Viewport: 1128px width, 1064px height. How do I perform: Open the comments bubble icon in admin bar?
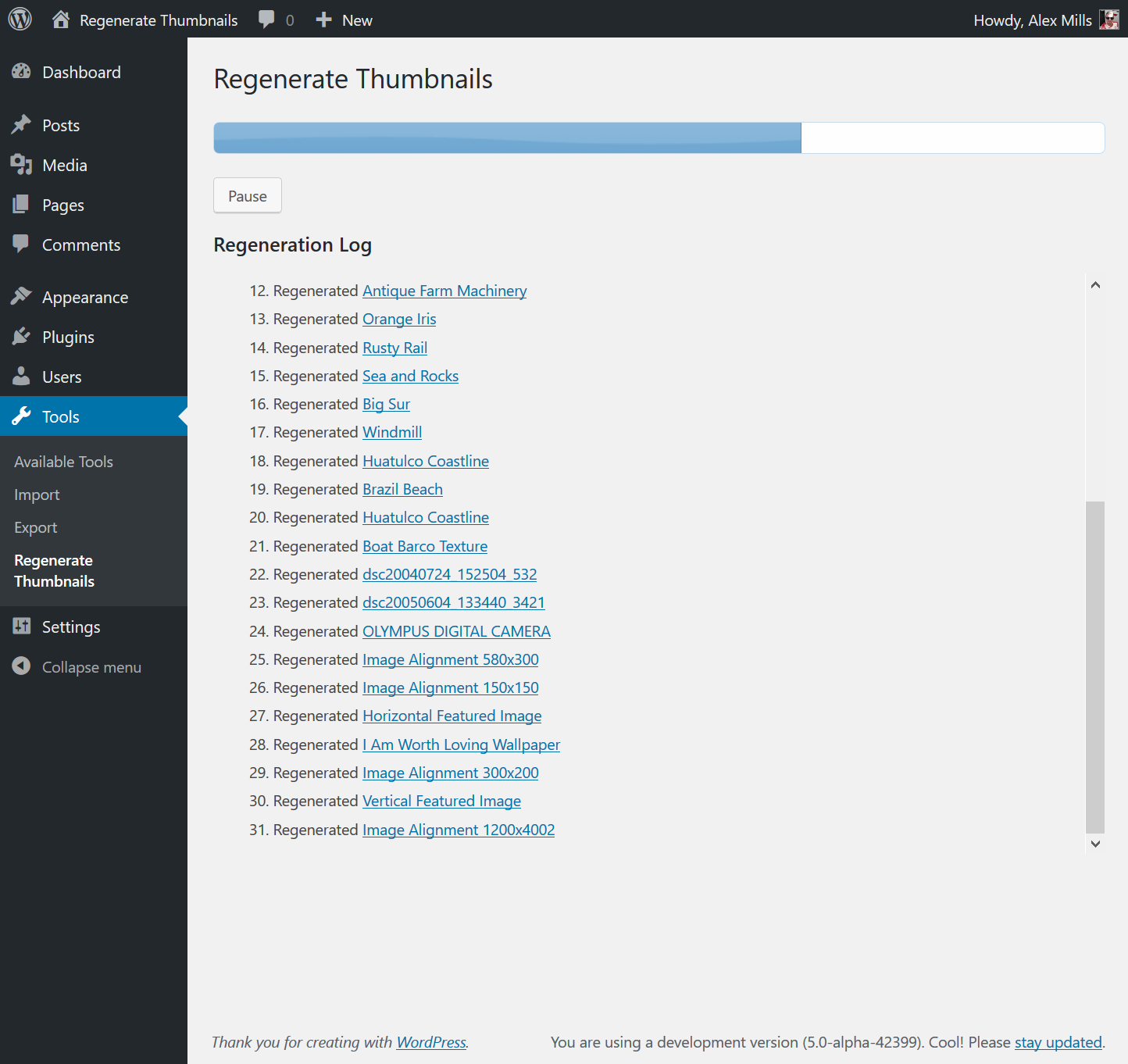point(266,20)
